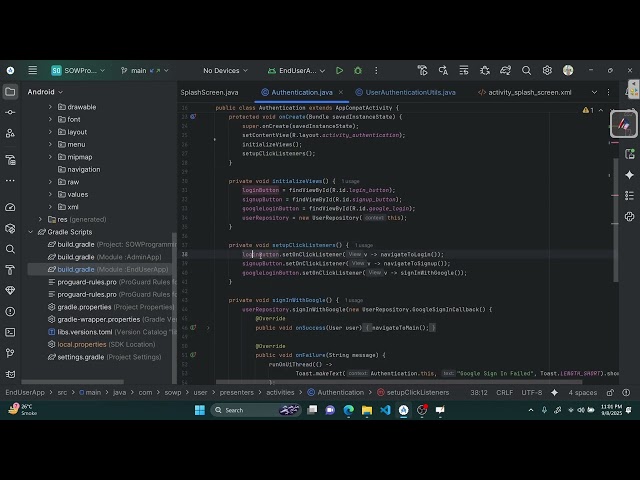Open the SOWPro project dropdown

coord(78,71)
